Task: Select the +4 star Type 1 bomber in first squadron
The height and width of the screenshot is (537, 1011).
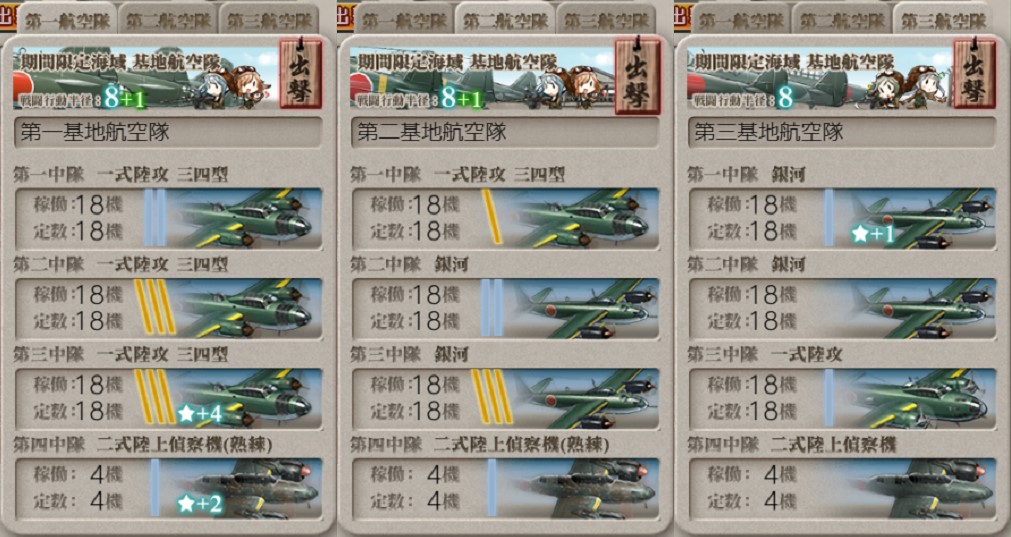Action: [x=168, y=398]
